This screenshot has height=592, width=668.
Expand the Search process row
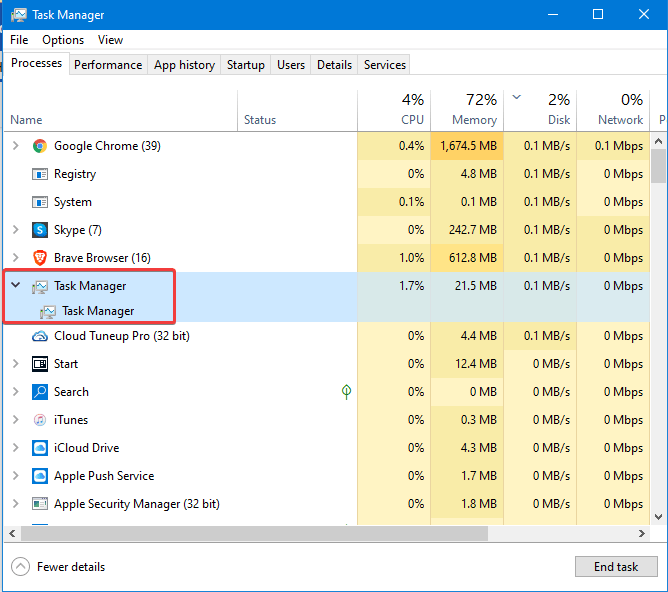coord(16,392)
